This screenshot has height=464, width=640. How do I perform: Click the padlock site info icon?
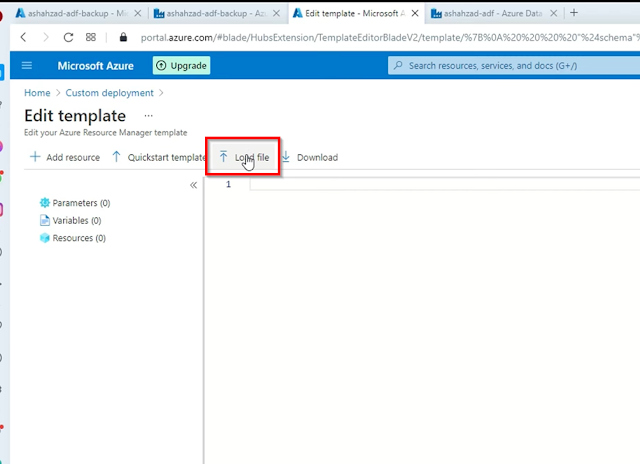click(x=123, y=37)
